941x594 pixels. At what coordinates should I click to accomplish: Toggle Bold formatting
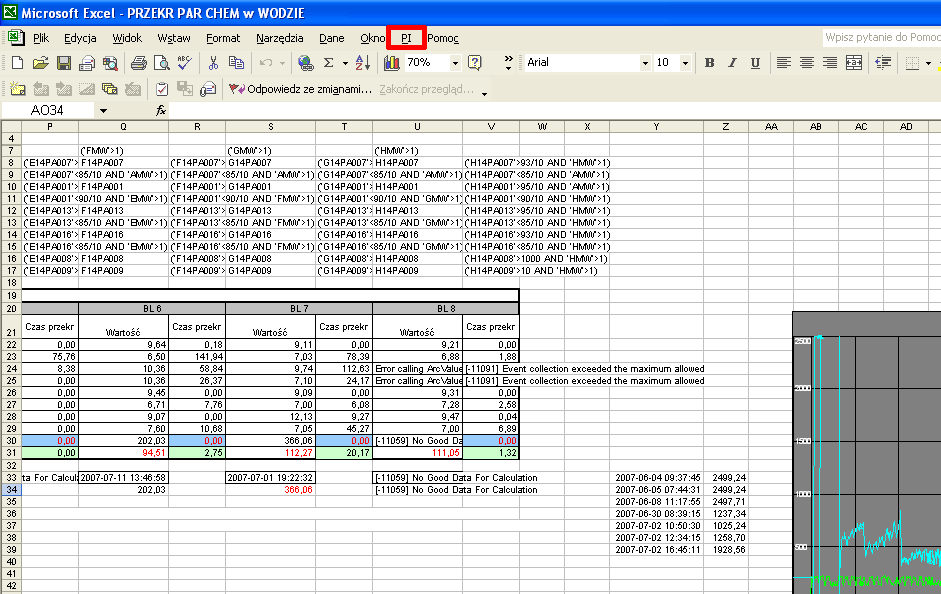tap(709, 62)
